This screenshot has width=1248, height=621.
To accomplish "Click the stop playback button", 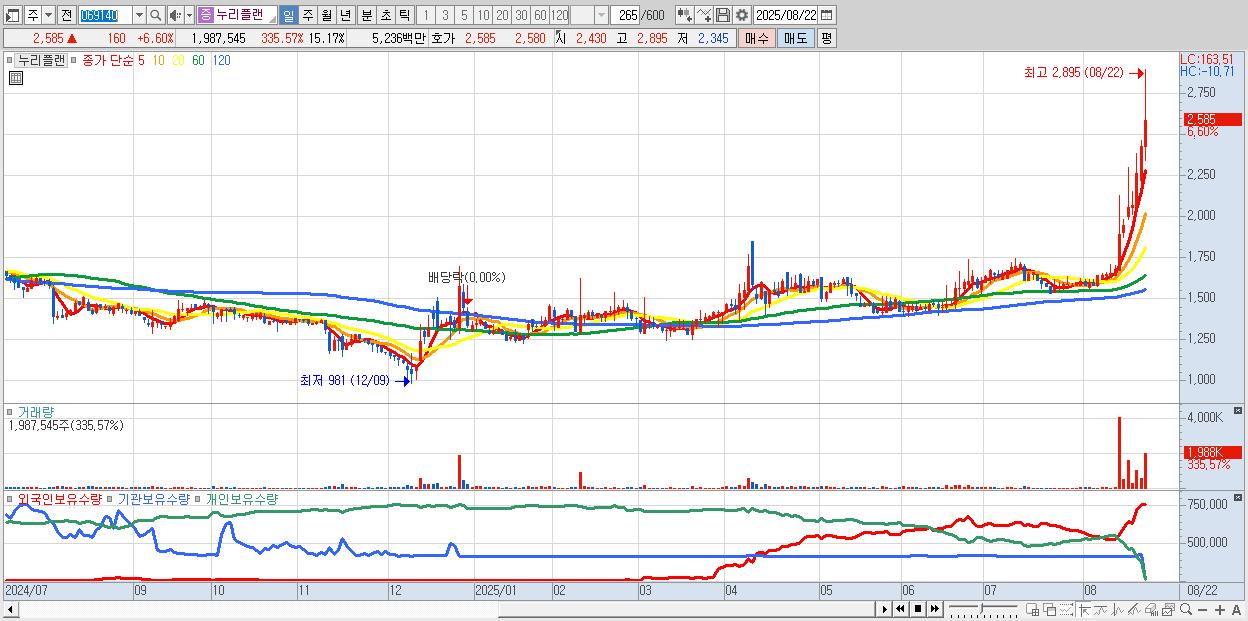I will (917, 609).
